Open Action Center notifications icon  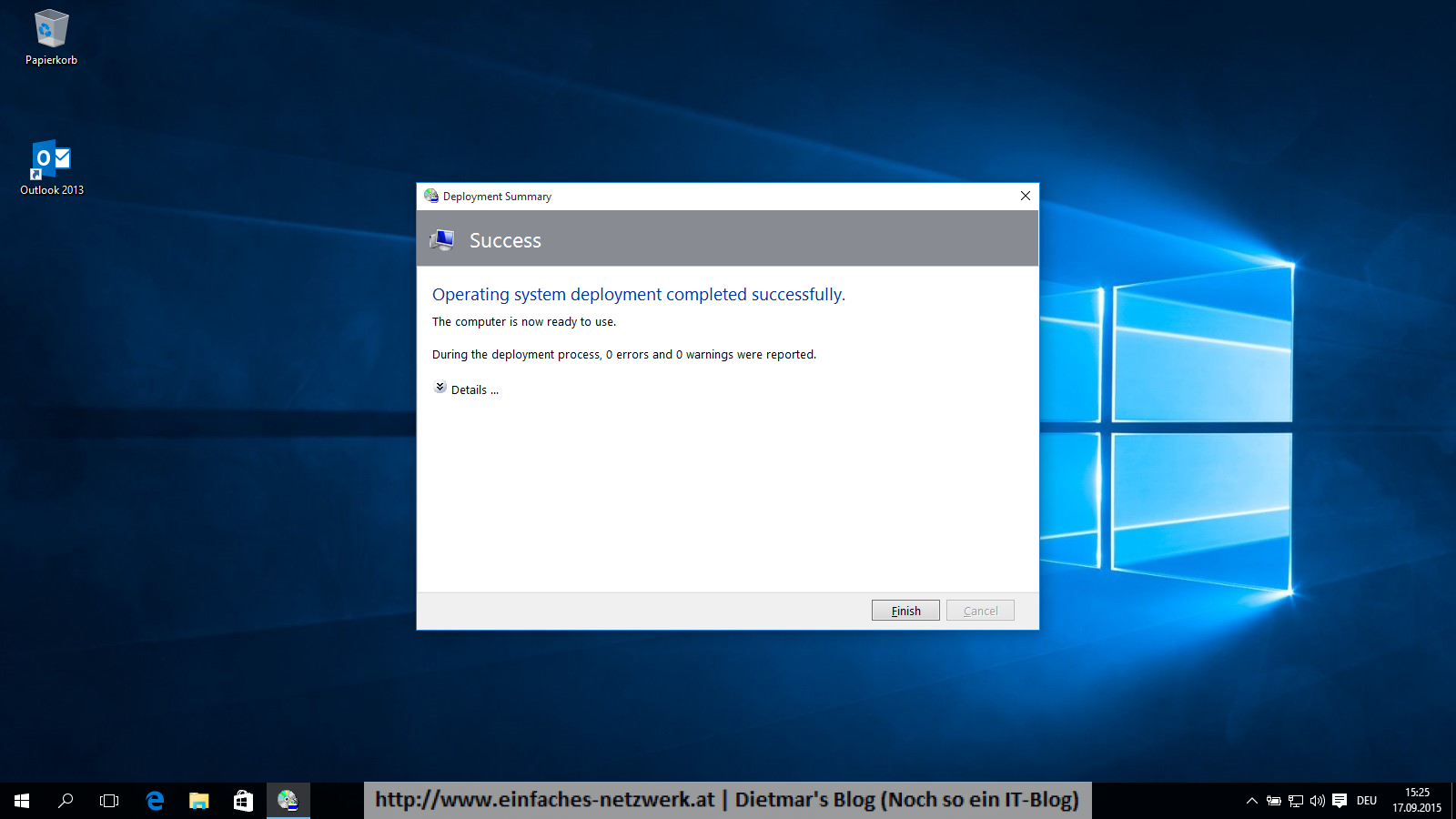(x=1340, y=801)
